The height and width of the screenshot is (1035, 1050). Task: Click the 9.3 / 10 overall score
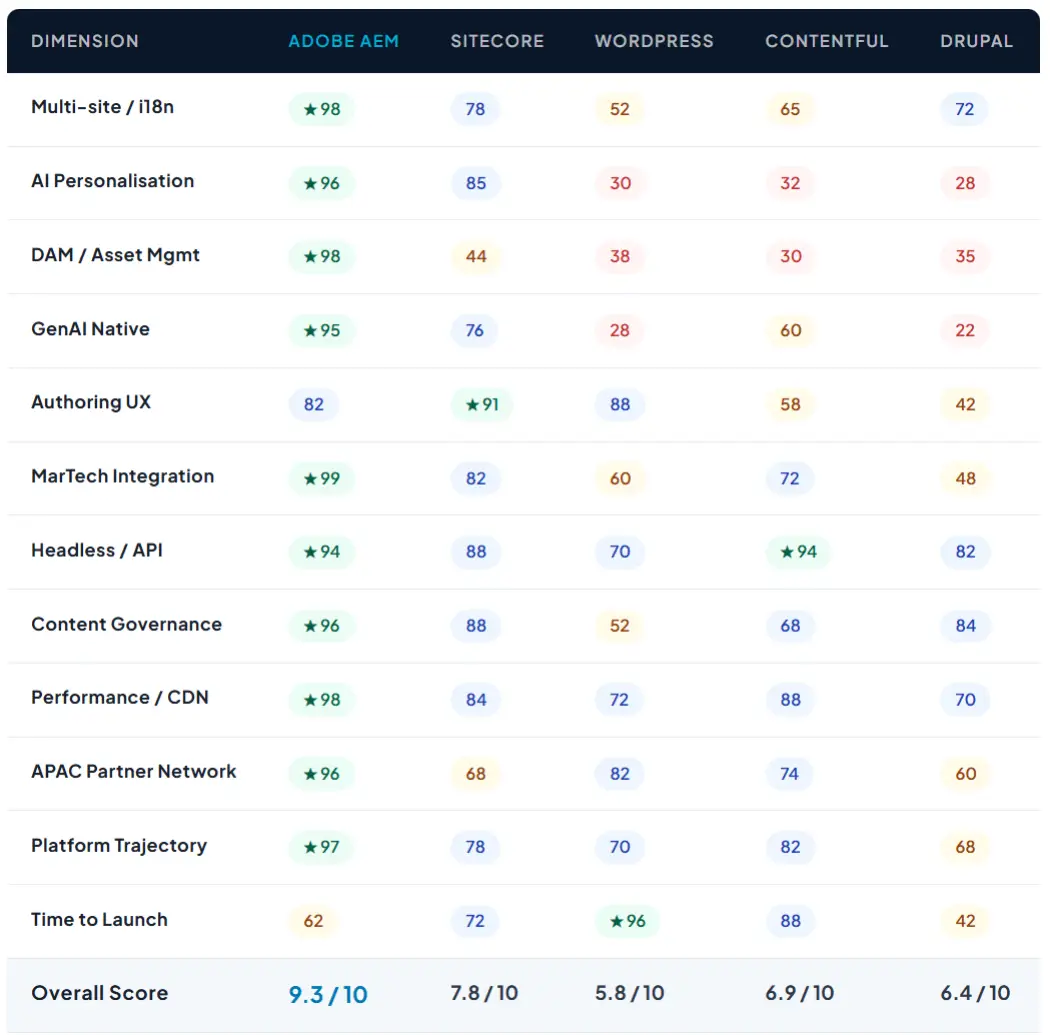tap(328, 995)
